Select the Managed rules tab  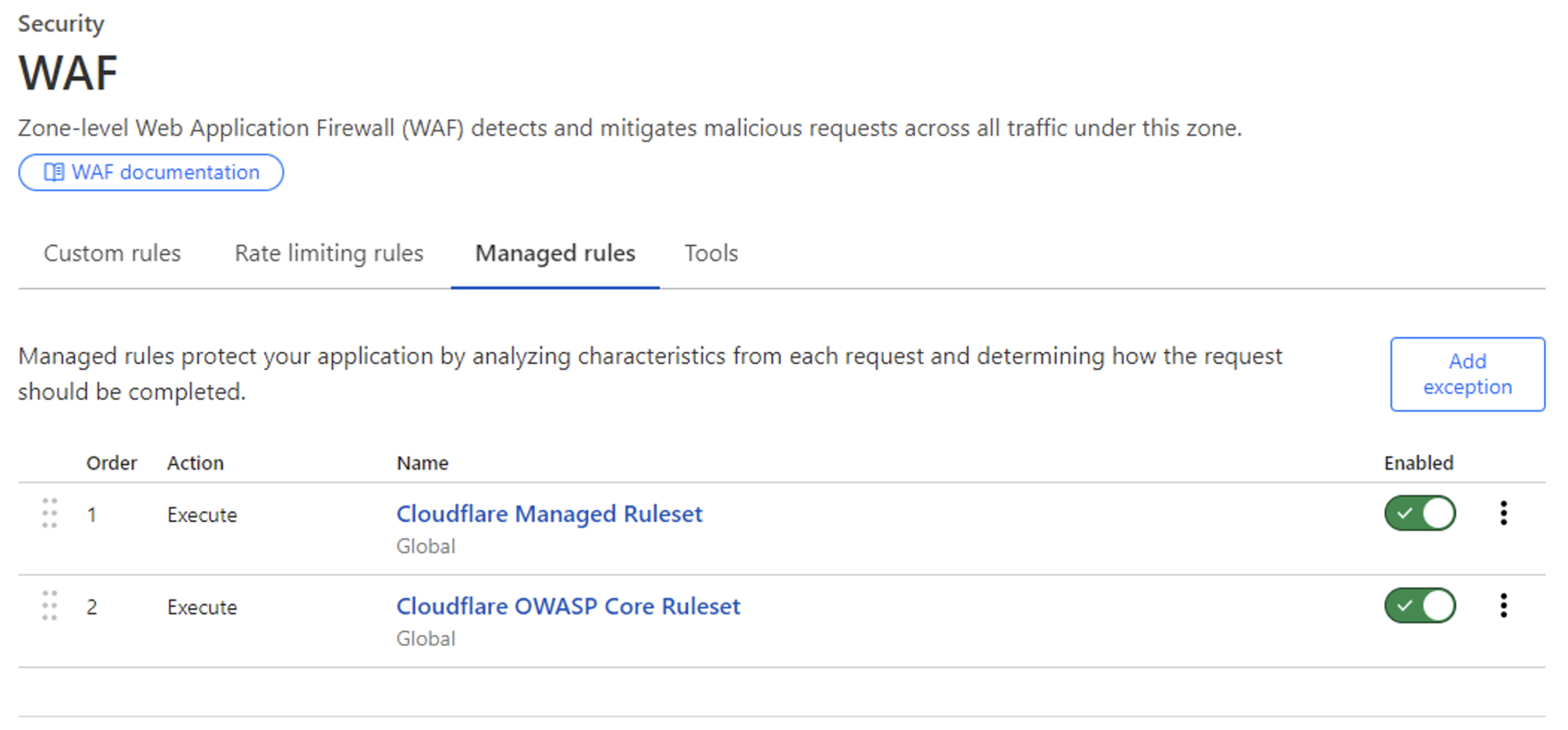[x=555, y=254]
